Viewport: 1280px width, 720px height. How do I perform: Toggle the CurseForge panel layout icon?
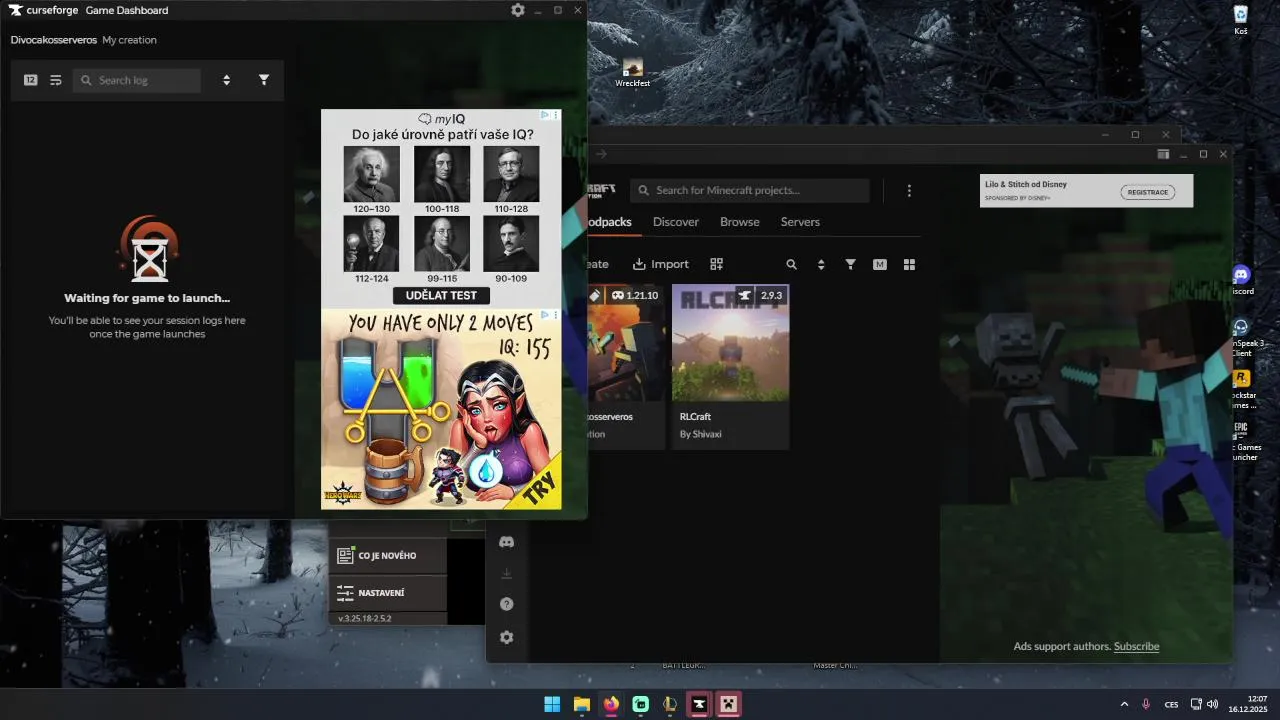[1163, 154]
